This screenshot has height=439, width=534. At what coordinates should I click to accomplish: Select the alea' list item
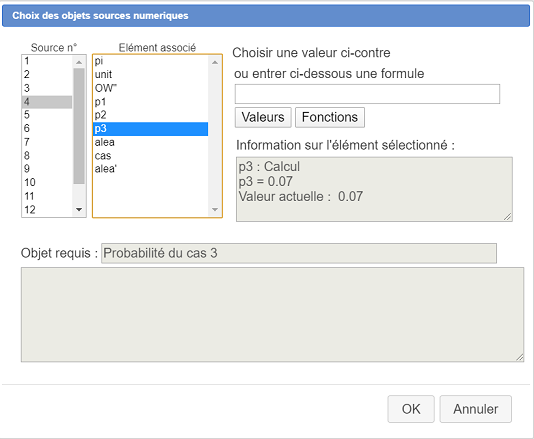click(x=151, y=169)
